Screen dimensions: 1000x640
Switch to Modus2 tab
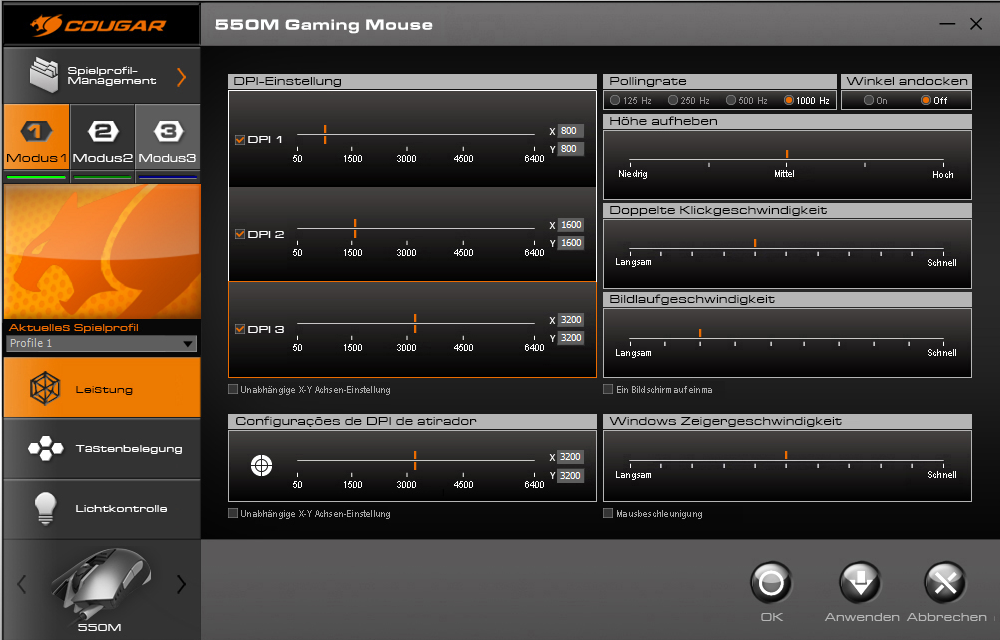103,137
